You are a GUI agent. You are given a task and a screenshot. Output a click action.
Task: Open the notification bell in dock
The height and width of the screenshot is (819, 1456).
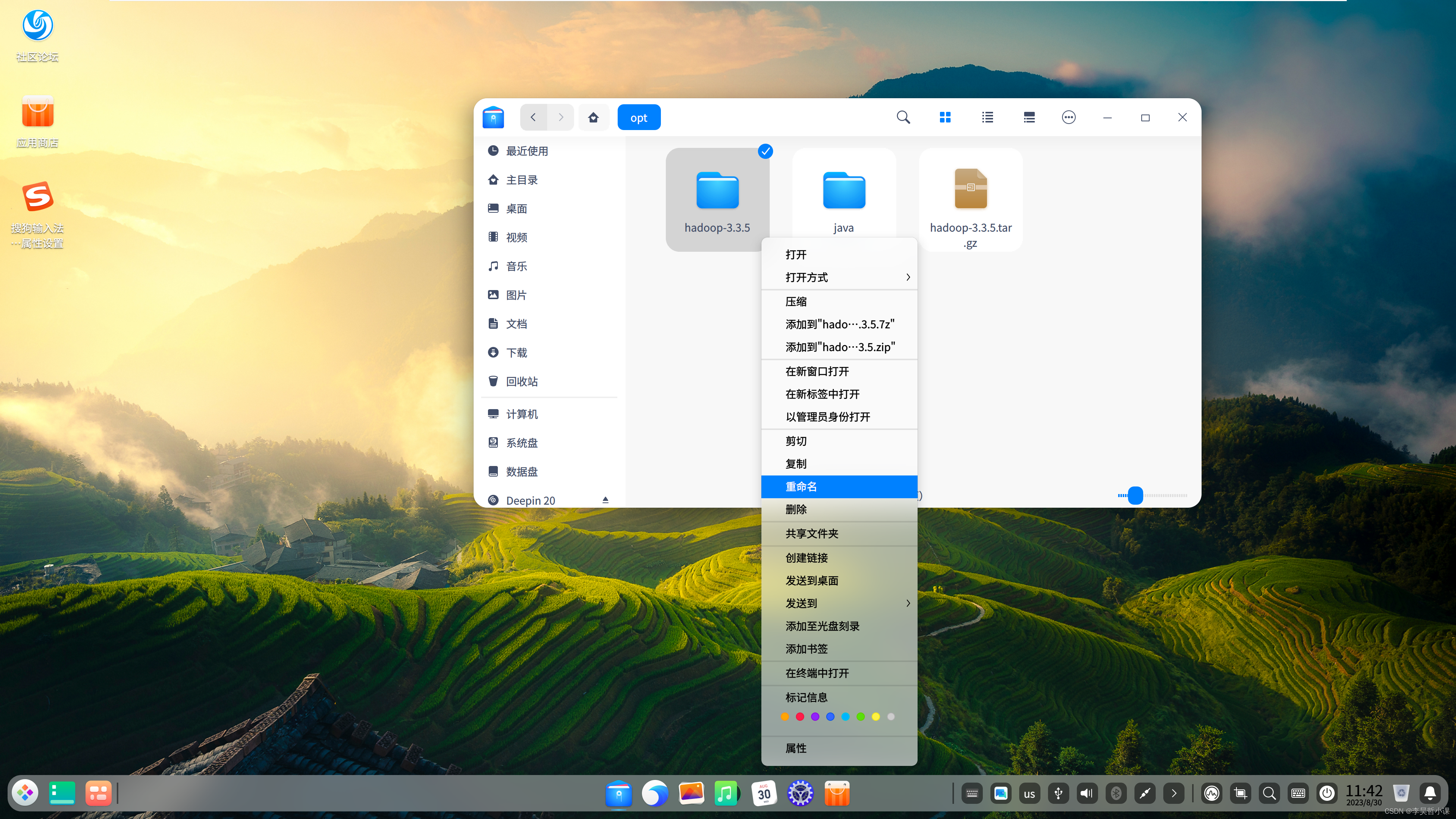[x=1431, y=794]
